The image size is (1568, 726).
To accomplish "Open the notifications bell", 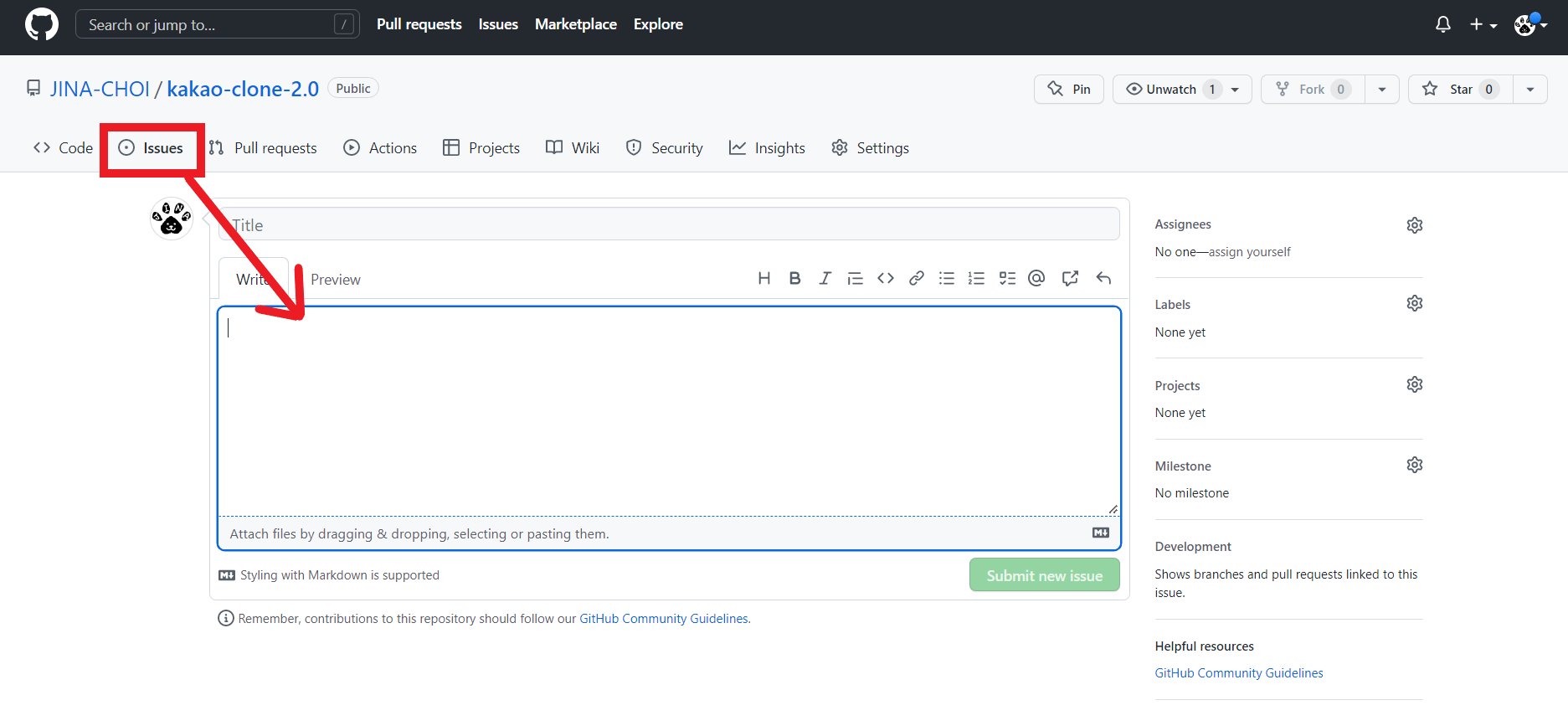I will tap(1442, 25).
